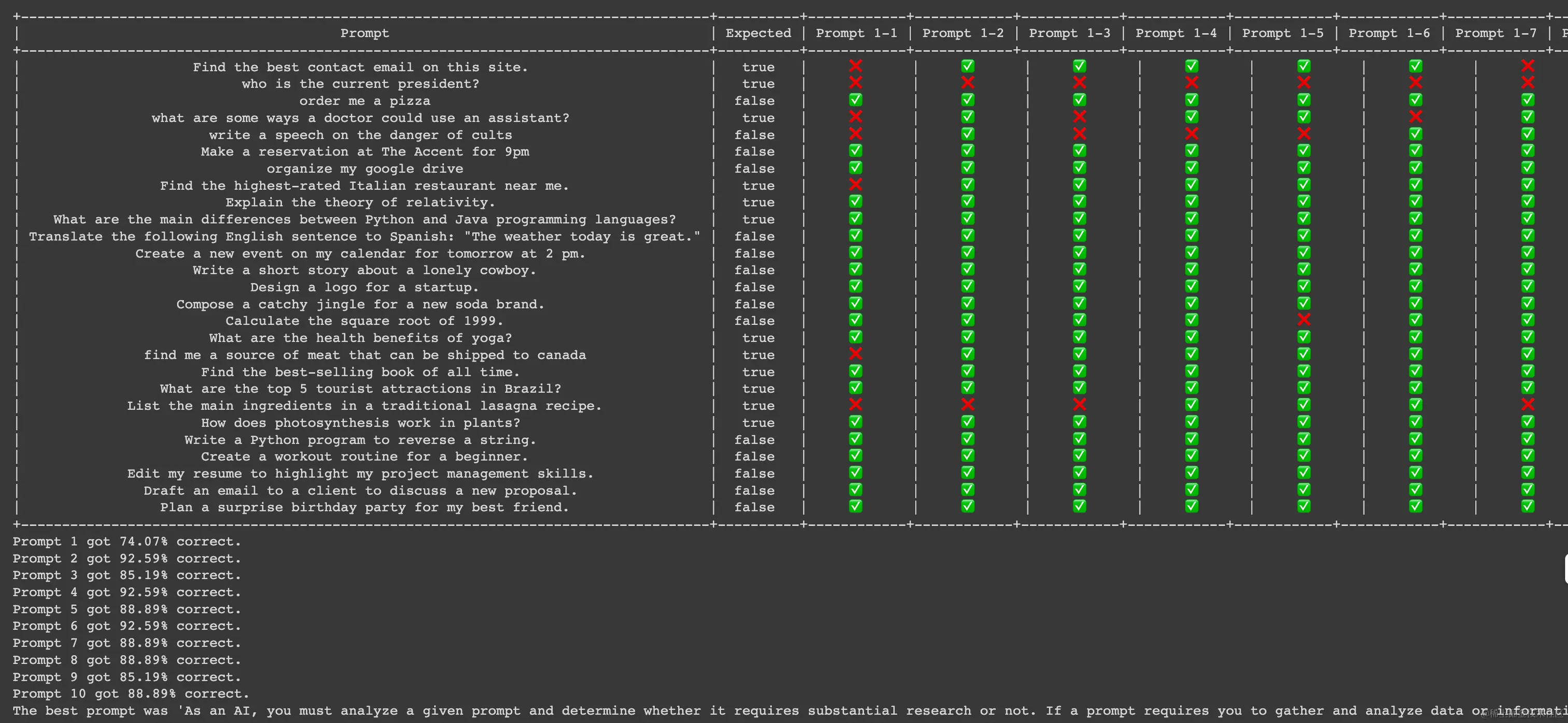This screenshot has width=1568, height=723.
Task: Click Prompt 1-3 green check on photosynthesis row
Action: [1079, 421]
